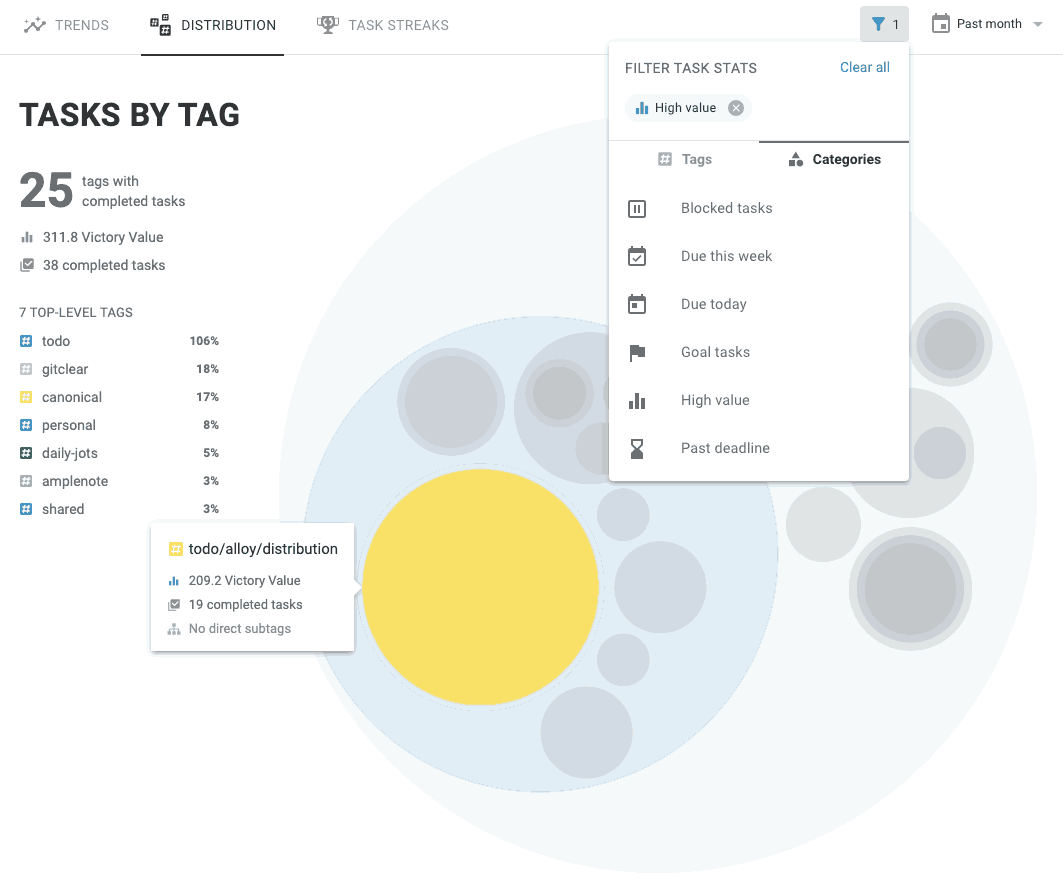Click the Due this week calendar icon
Image resolution: width=1063 pixels, height=890 pixels.
pos(637,257)
